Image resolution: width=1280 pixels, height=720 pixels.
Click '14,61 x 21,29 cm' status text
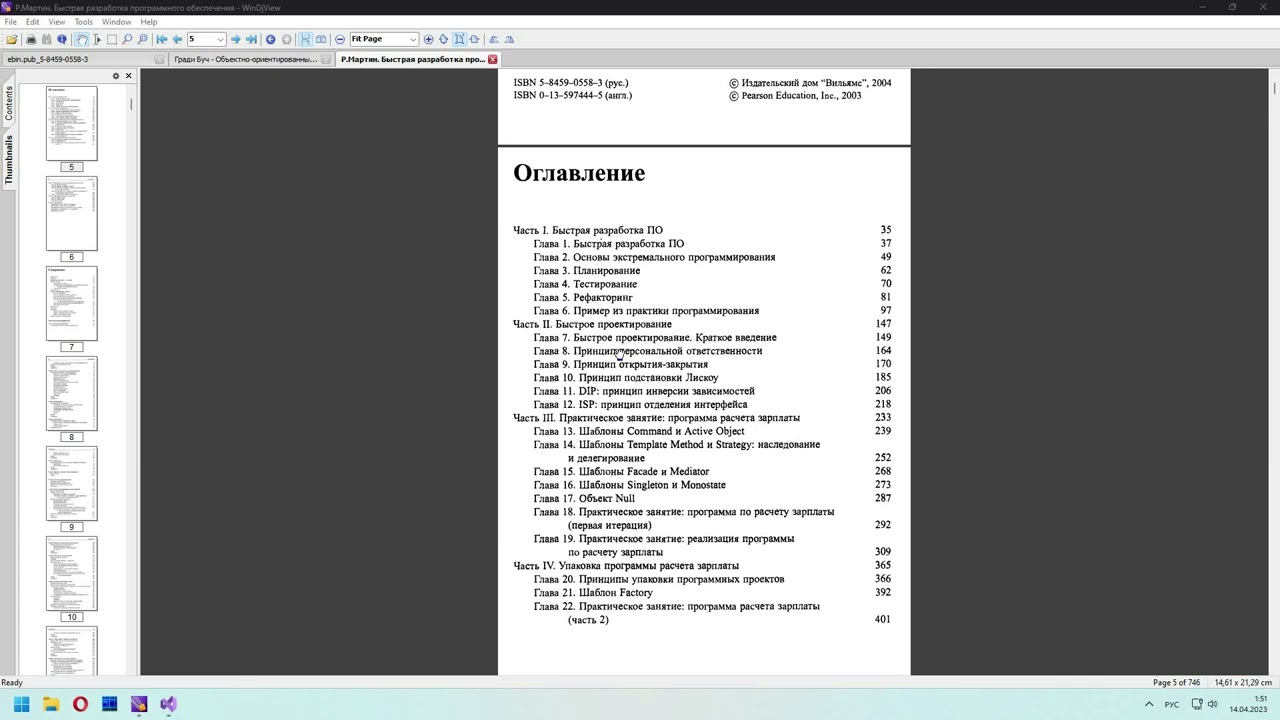click(x=1243, y=682)
